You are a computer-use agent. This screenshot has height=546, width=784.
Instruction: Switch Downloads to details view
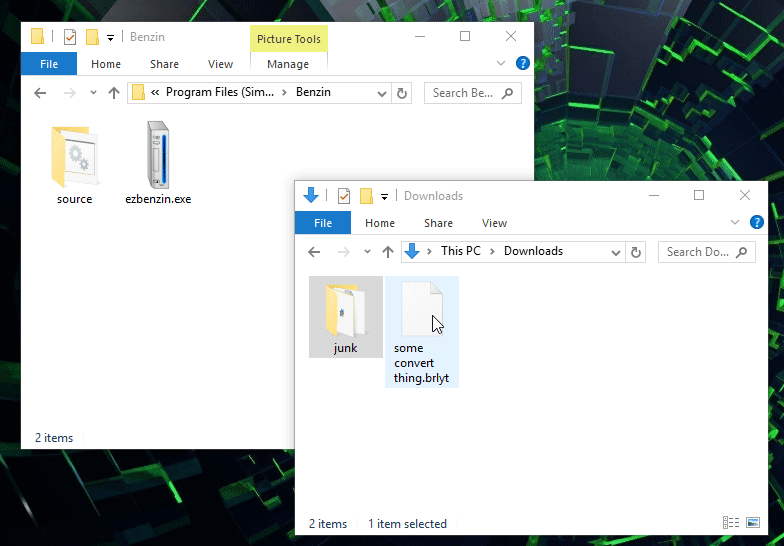(x=731, y=523)
